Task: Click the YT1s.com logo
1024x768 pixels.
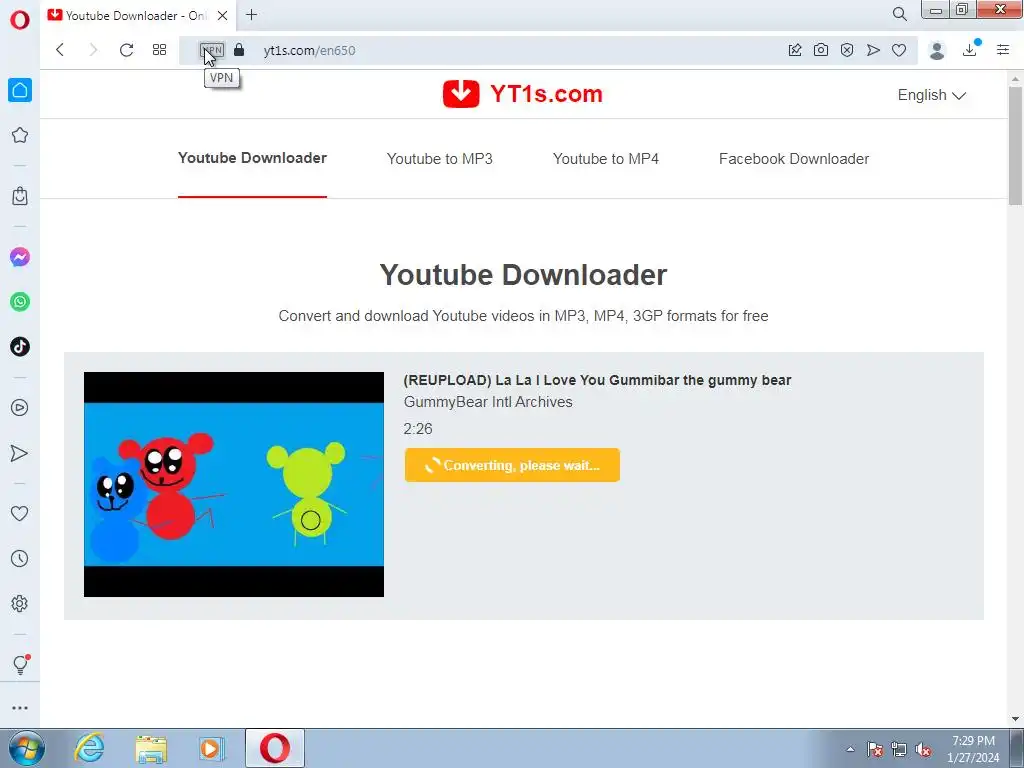Action: pyautogui.click(x=522, y=94)
